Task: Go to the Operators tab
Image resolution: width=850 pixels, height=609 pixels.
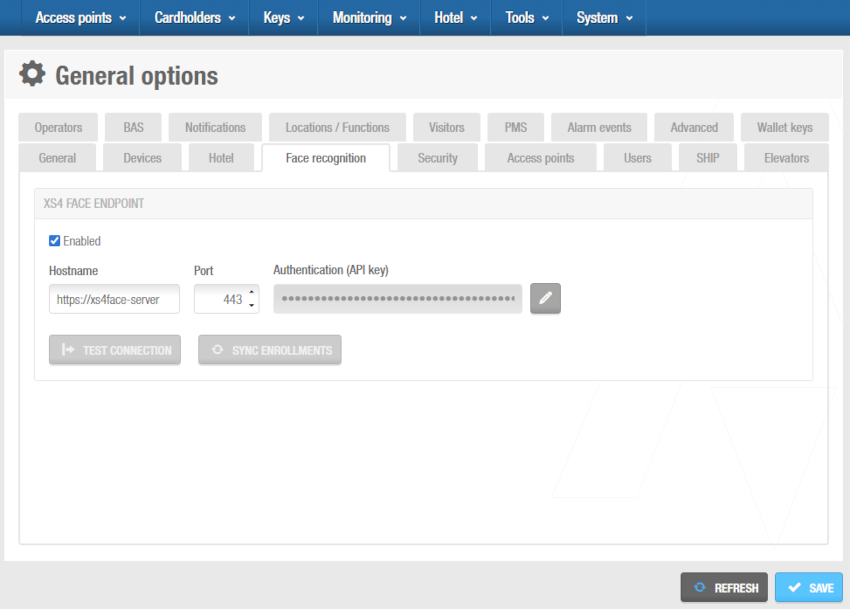Action: tap(58, 128)
